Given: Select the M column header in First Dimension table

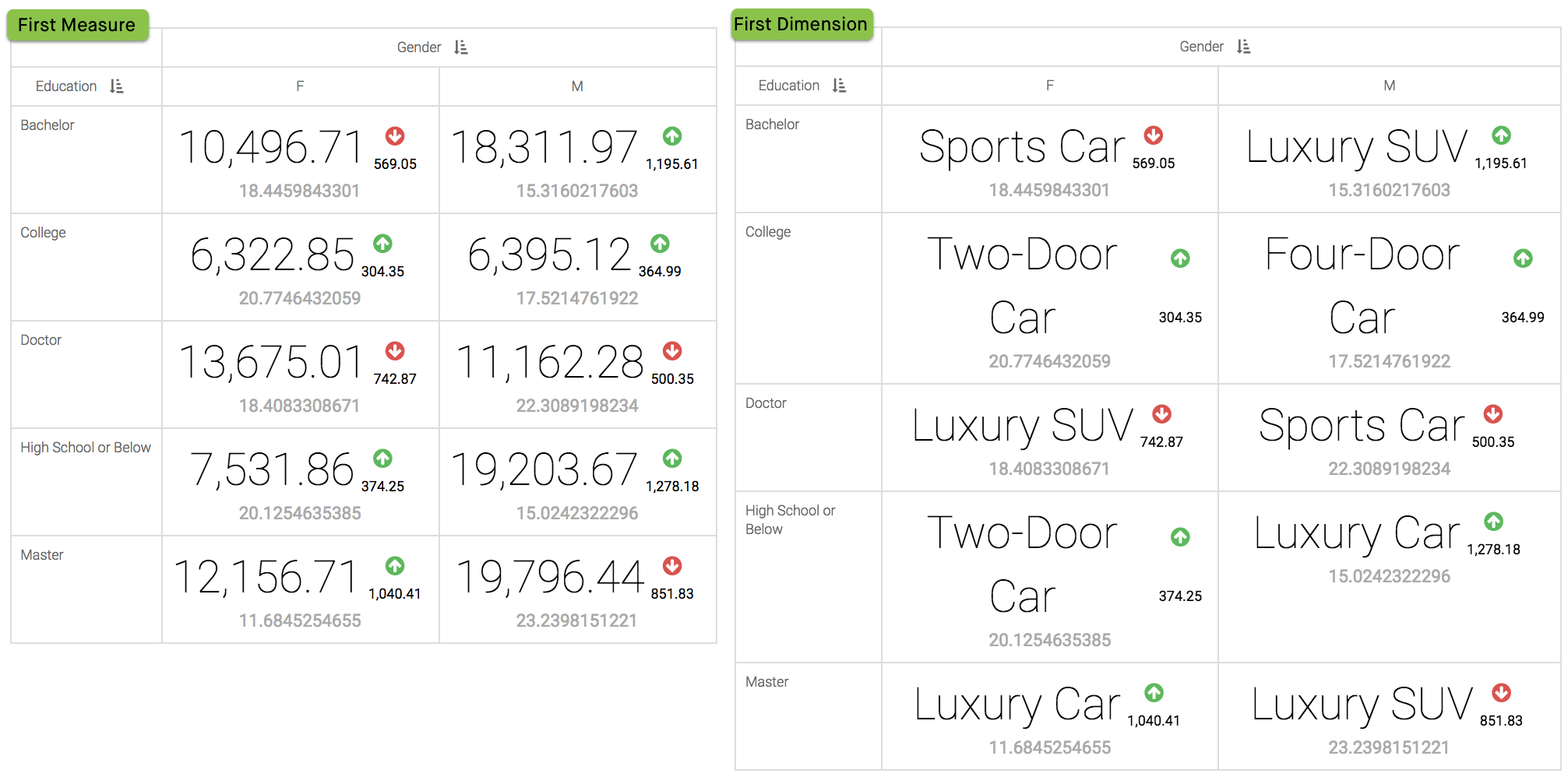Looking at the screenshot, I should click(x=1389, y=86).
